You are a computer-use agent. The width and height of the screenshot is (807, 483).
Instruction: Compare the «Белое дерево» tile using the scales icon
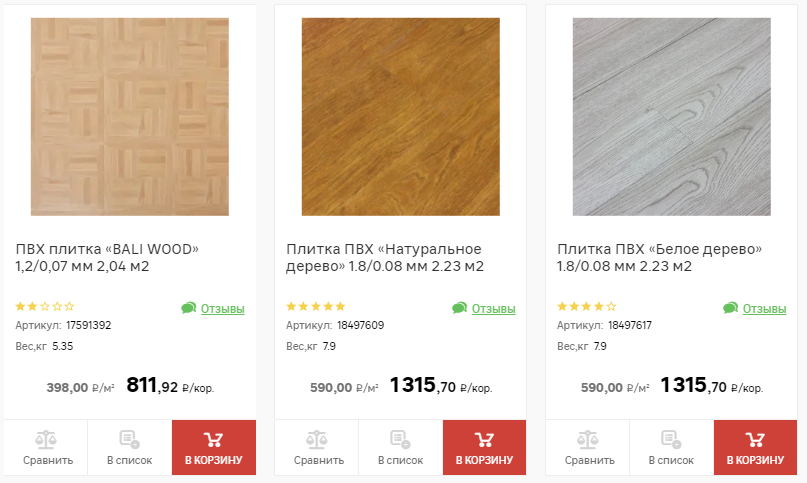coord(589,447)
